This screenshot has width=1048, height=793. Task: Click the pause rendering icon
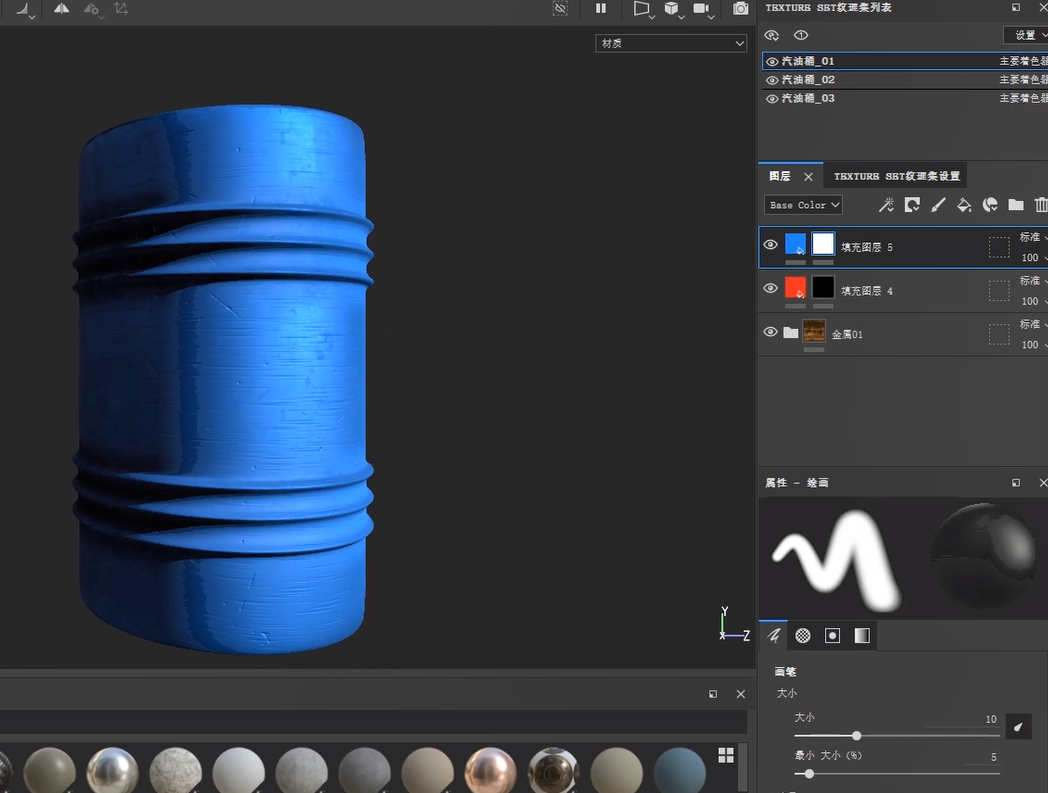click(601, 9)
